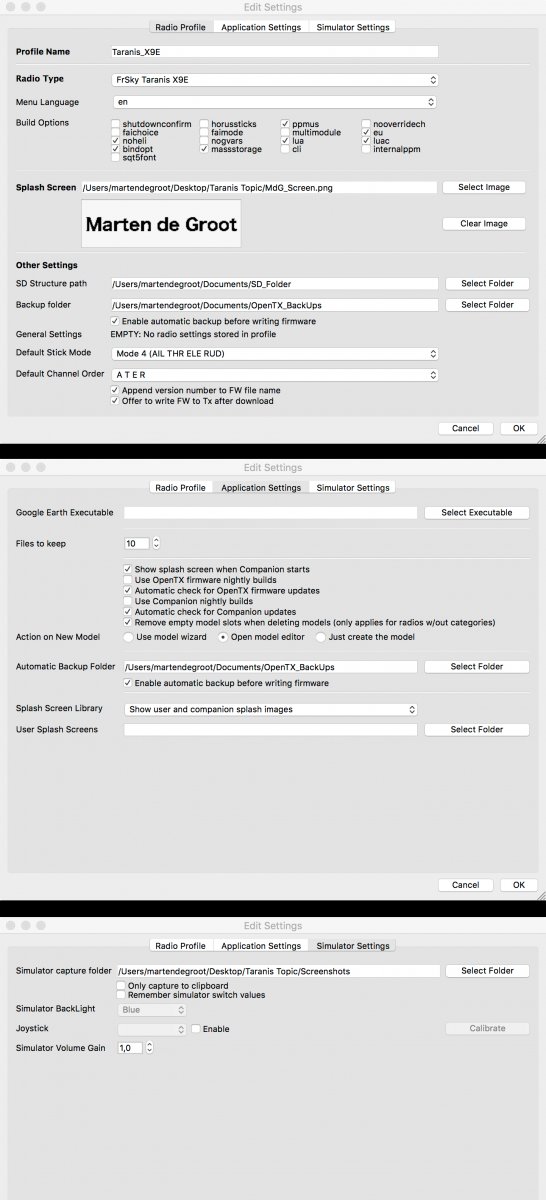The height and width of the screenshot is (1200, 546).
Task: Toggle Show splash screen when Companion starts
Action: [x=128, y=569]
